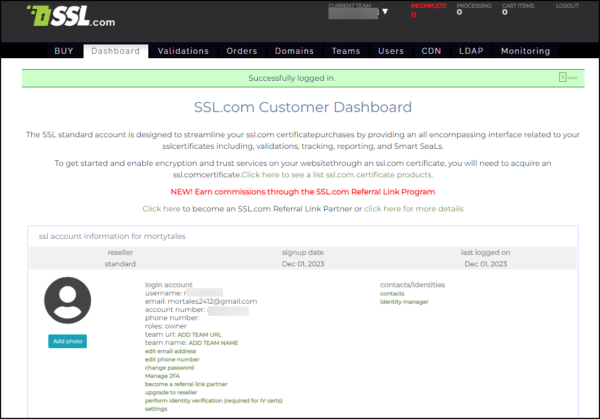Open the Monitoring tab
Image resolution: width=600 pixels, height=419 pixels.
[525, 51]
